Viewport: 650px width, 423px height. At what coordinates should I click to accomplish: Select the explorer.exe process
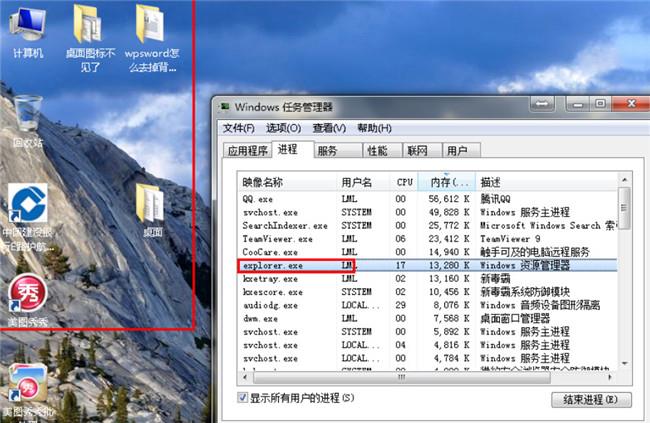(x=427, y=265)
